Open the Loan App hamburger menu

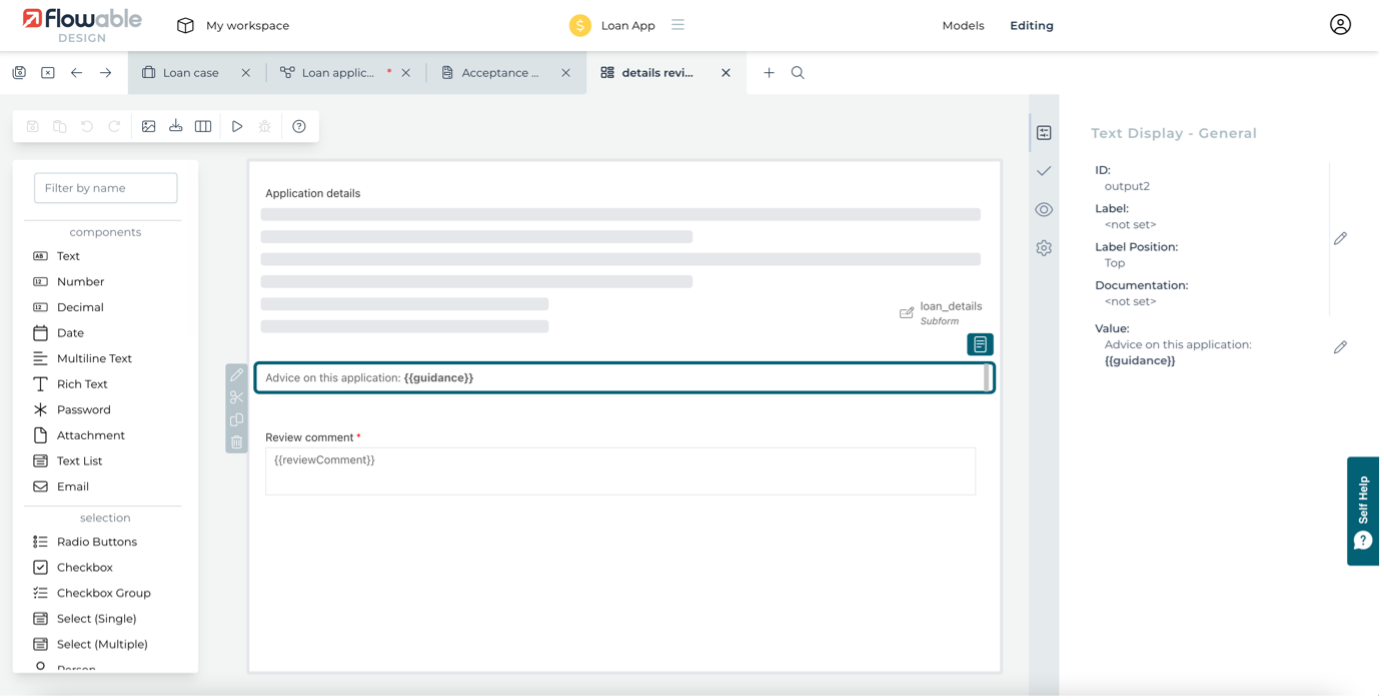tap(678, 25)
